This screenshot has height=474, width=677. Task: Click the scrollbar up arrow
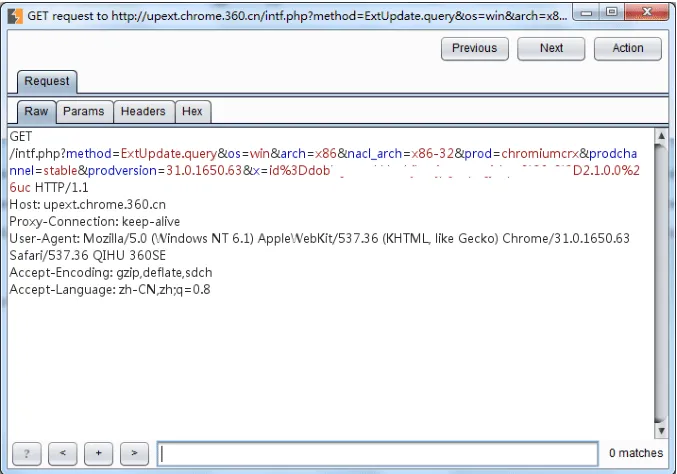pos(661,136)
